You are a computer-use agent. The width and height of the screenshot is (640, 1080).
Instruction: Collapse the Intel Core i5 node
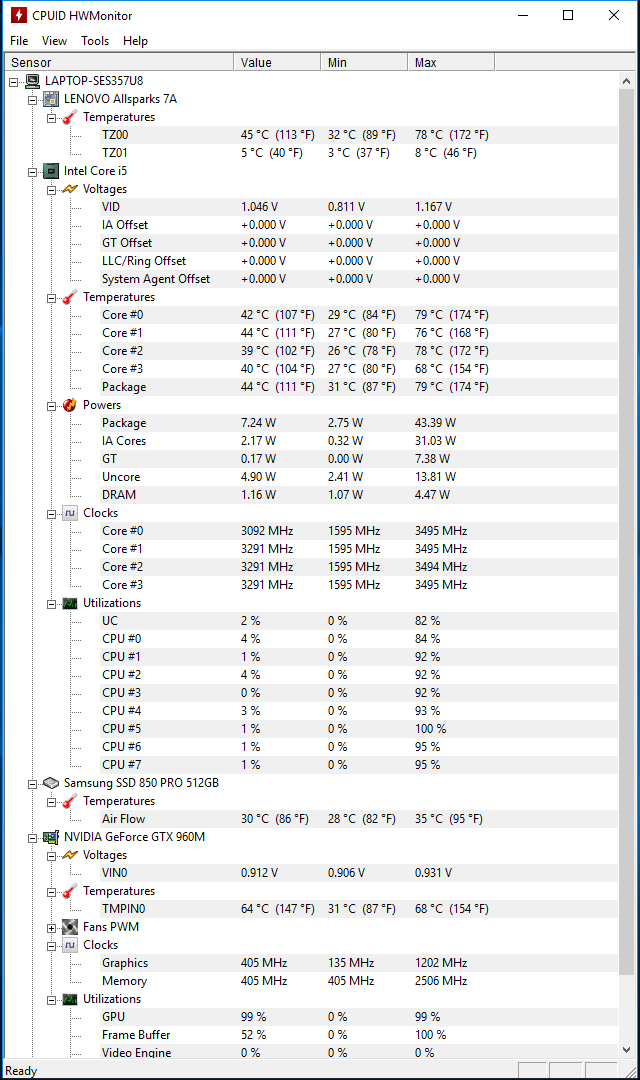32,172
